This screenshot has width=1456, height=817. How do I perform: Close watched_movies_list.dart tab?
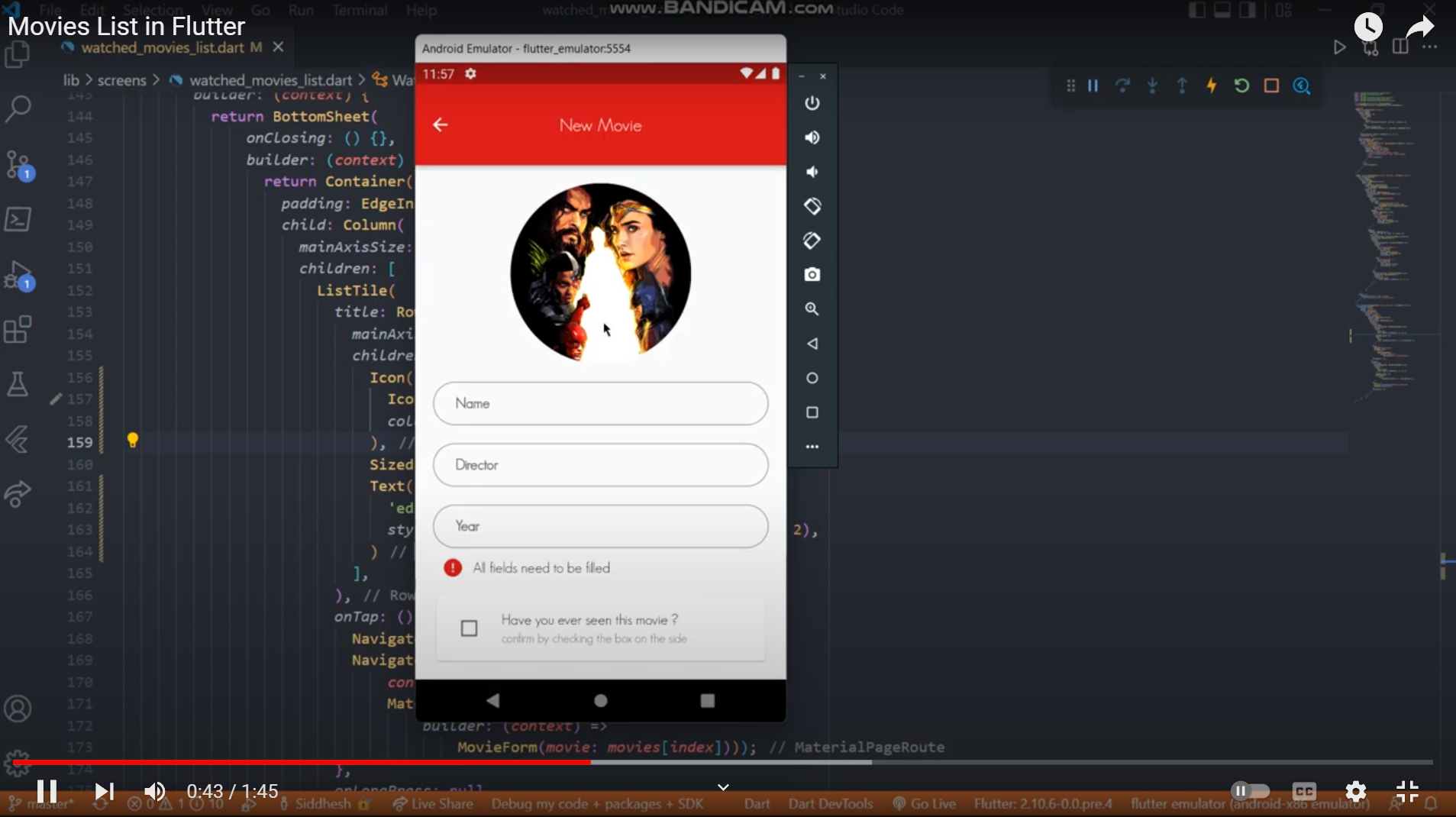(x=279, y=47)
